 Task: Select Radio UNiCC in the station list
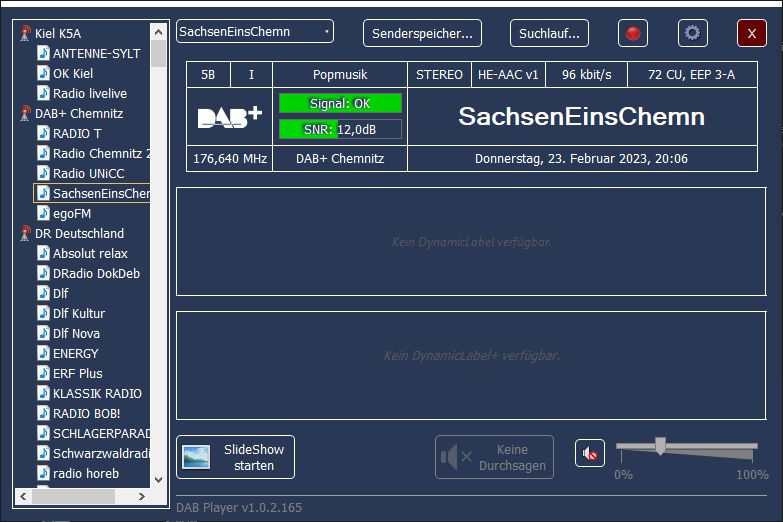[88, 173]
